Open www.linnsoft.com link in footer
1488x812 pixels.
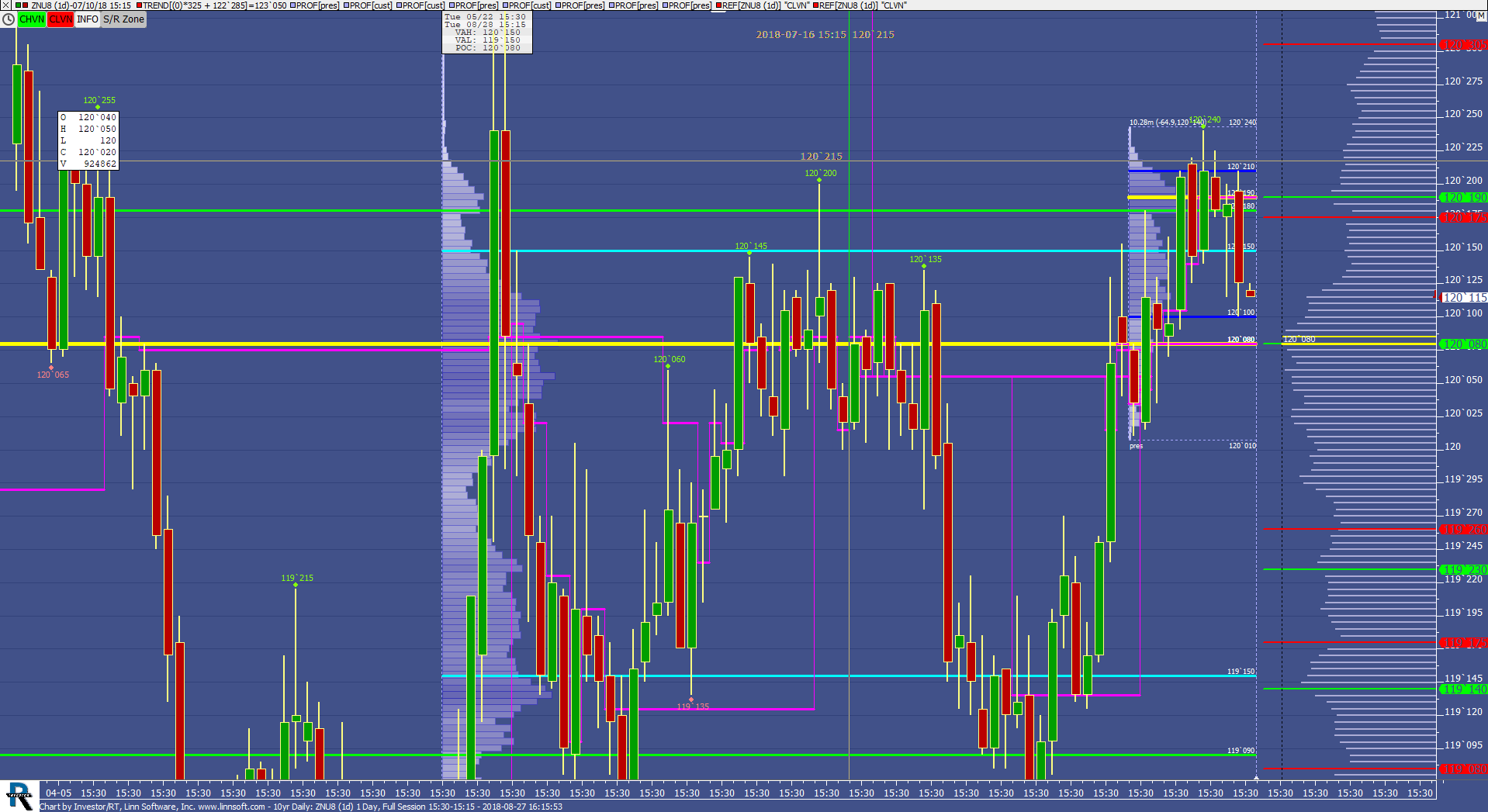[x=231, y=807]
